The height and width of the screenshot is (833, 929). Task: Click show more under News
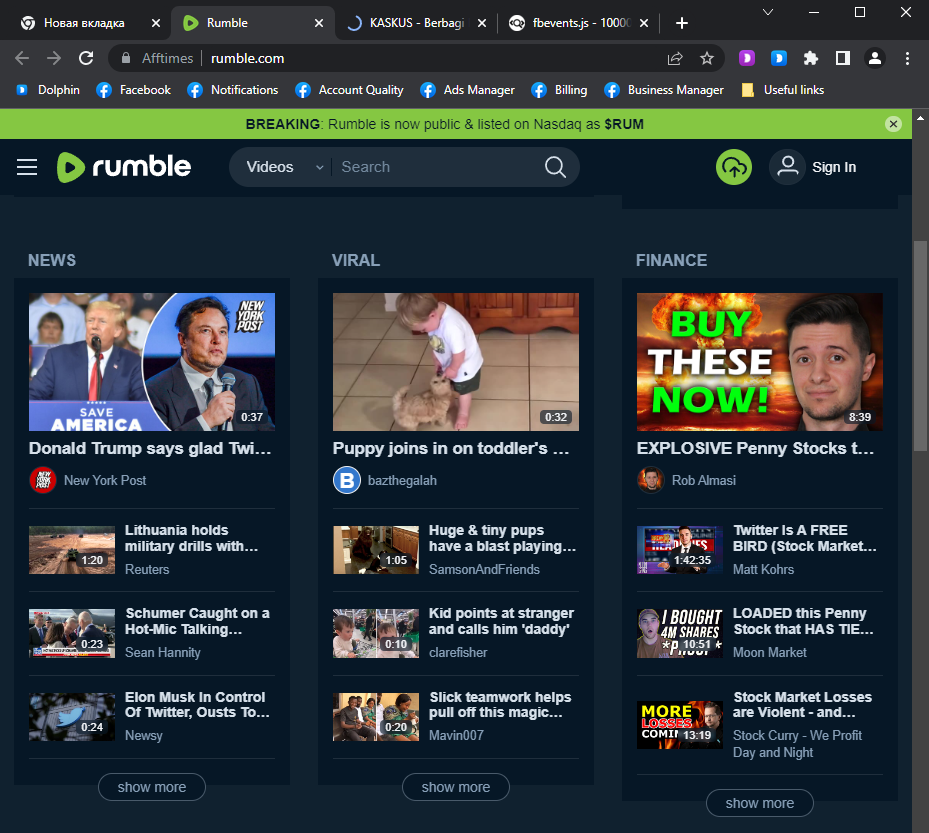pos(152,787)
